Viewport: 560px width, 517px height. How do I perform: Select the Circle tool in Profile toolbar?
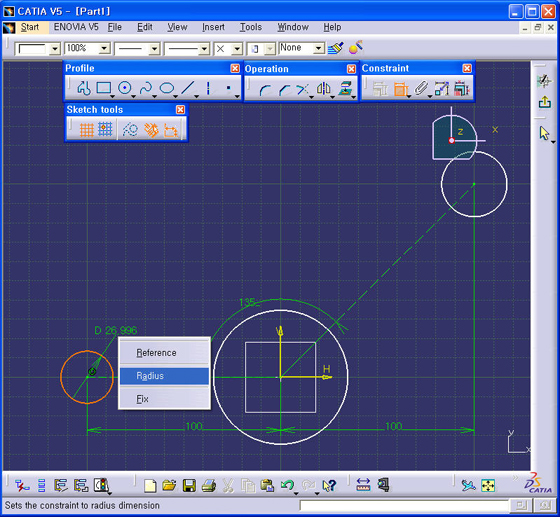pyautogui.click(x=125, y=88)
